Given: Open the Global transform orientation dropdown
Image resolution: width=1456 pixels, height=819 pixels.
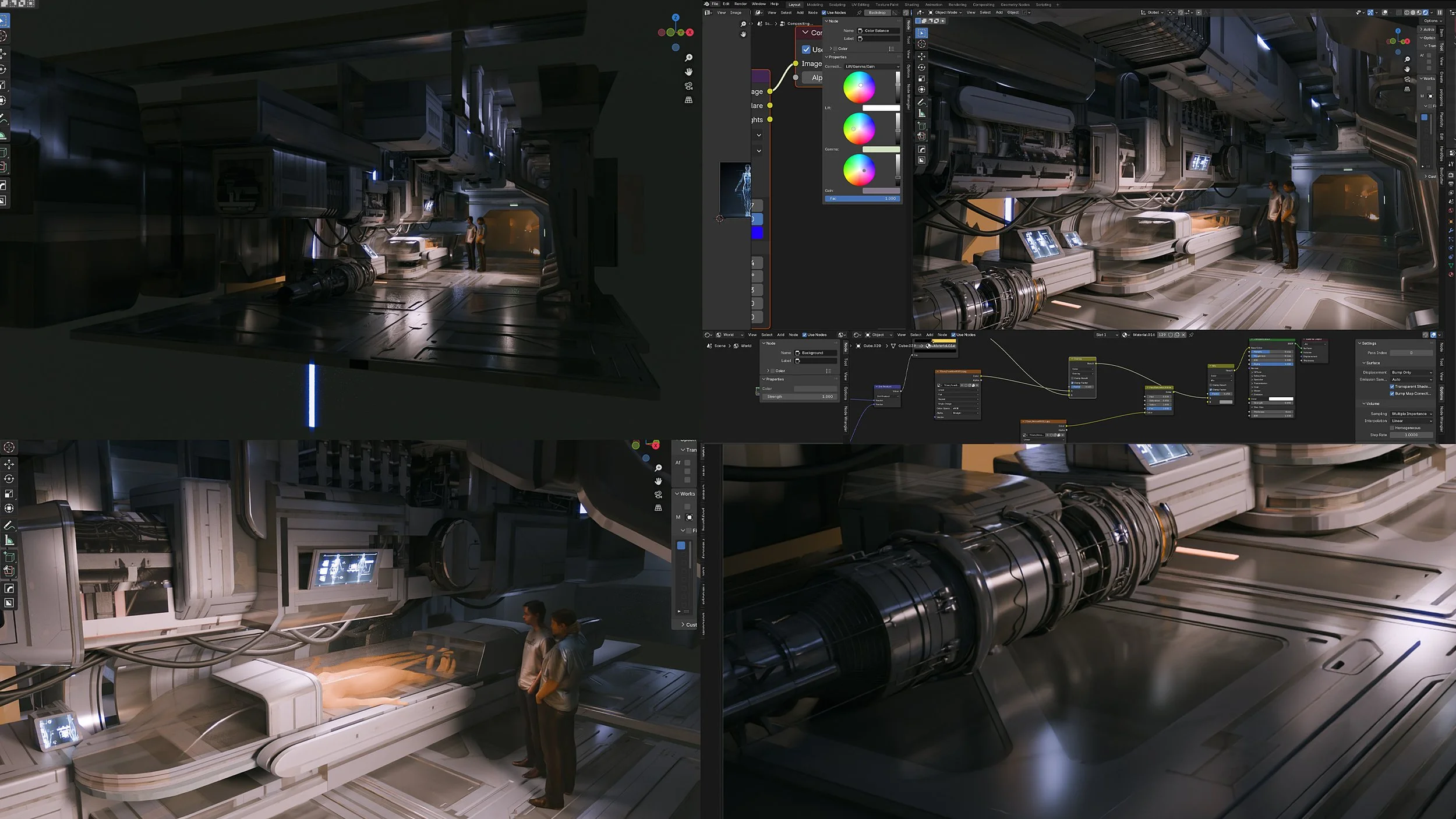Looking at the screenshot, I should click(x=1152, y=12).
